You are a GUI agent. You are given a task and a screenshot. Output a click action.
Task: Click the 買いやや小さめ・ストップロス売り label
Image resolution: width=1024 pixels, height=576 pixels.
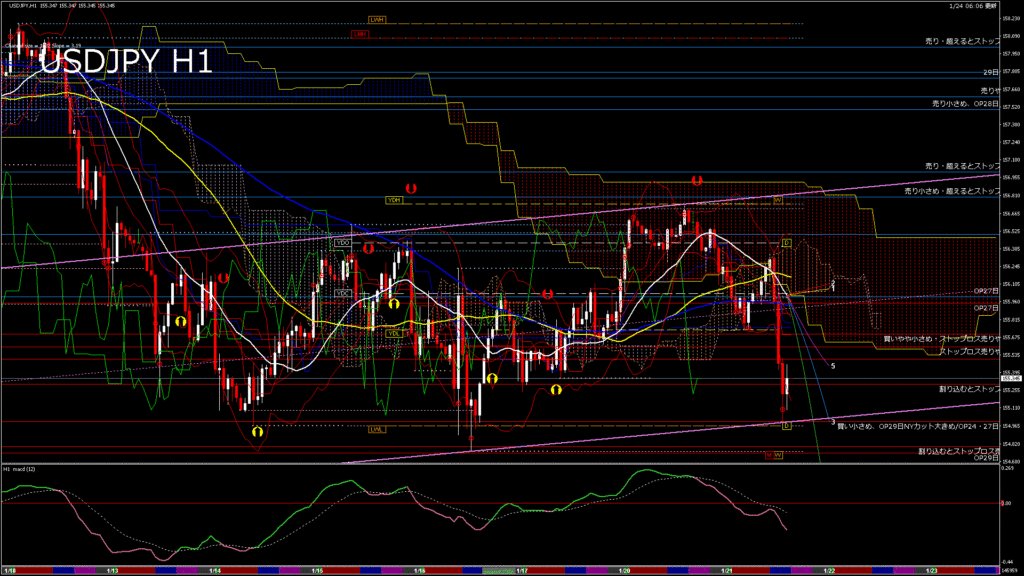pyautogui.click(x=941, y=339)
